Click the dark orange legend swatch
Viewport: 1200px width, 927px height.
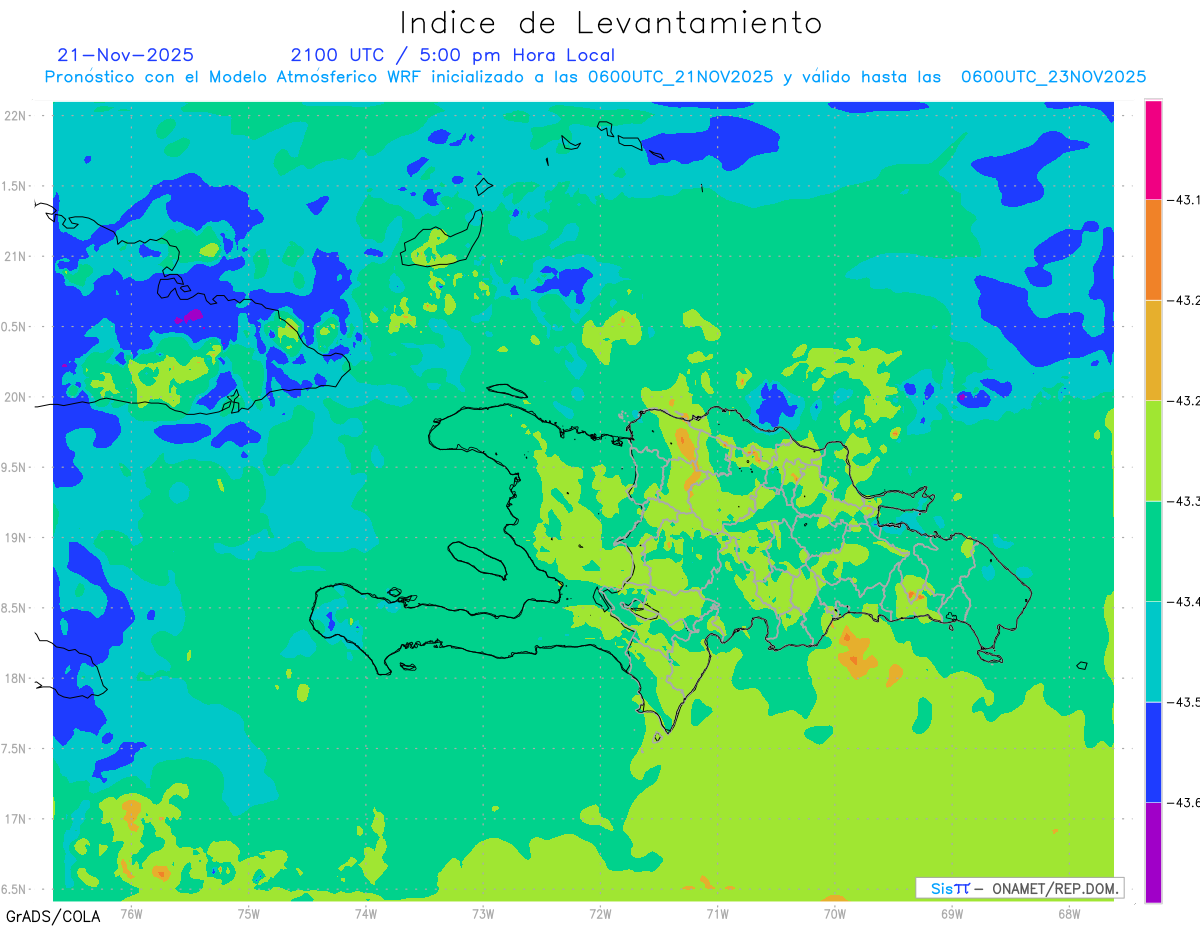point(1153,249)
